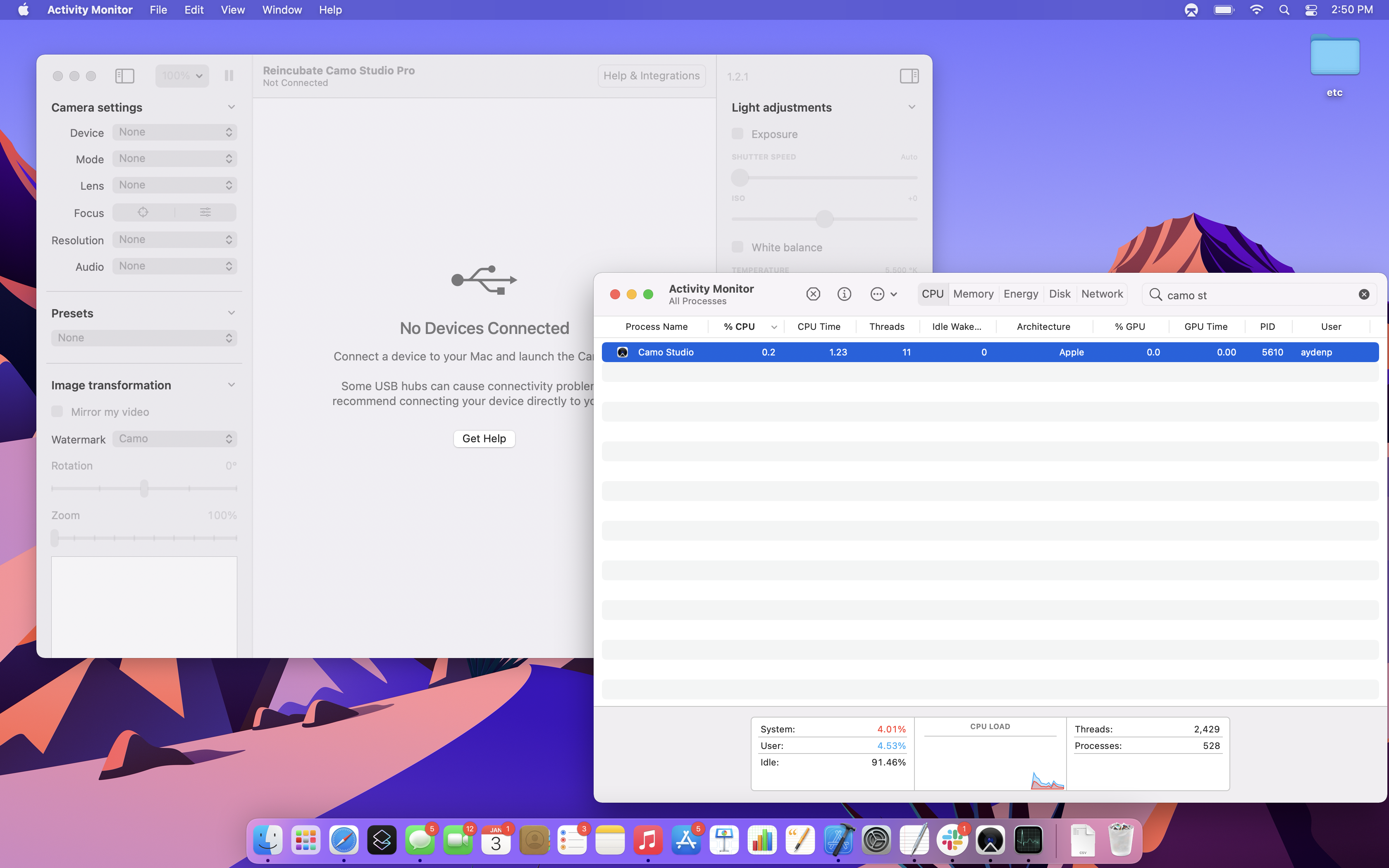
Task: Open Help & Integrations
Action: [x=652, y=76]
